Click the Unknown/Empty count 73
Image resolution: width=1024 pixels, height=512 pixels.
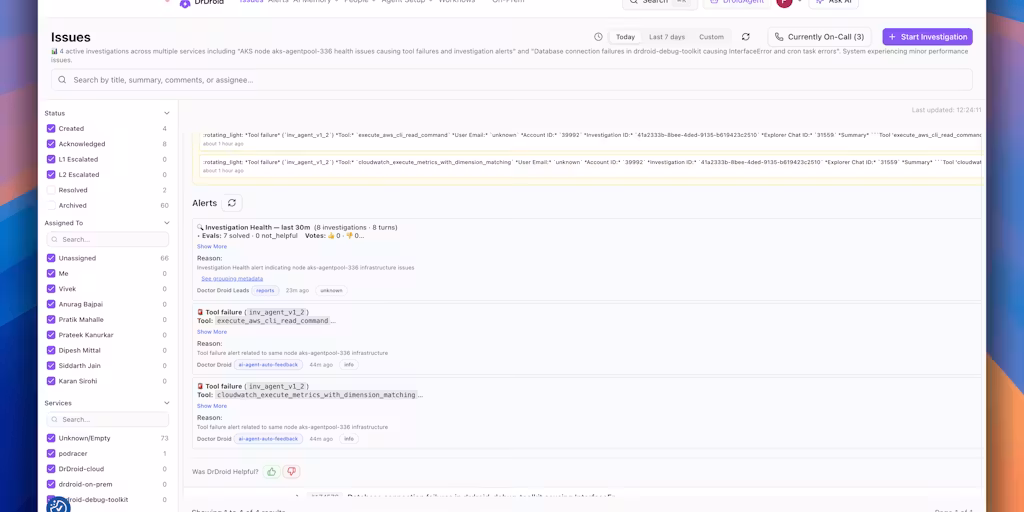click(x=165, y=438)
